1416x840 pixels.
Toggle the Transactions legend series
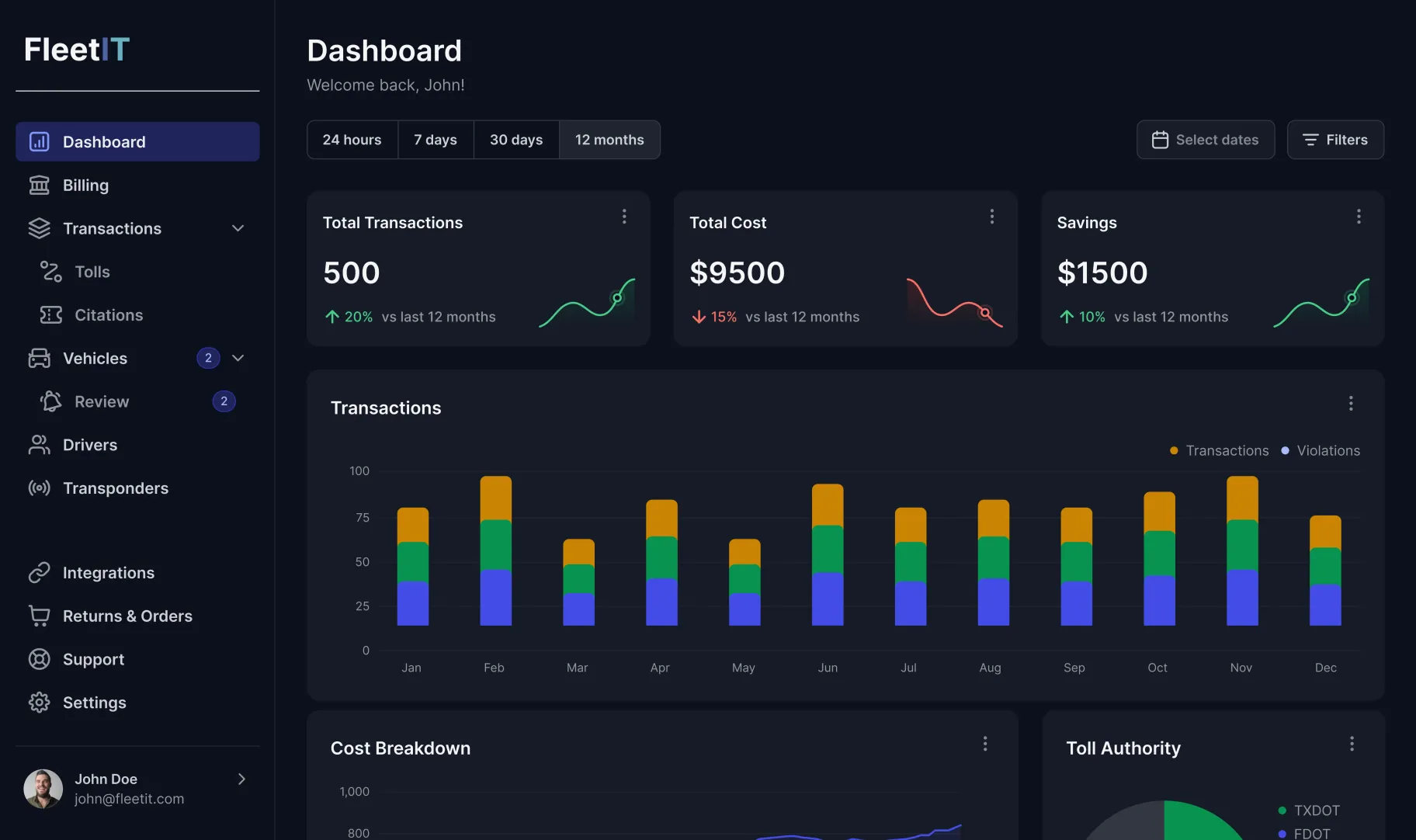(x=1219, y=451)
